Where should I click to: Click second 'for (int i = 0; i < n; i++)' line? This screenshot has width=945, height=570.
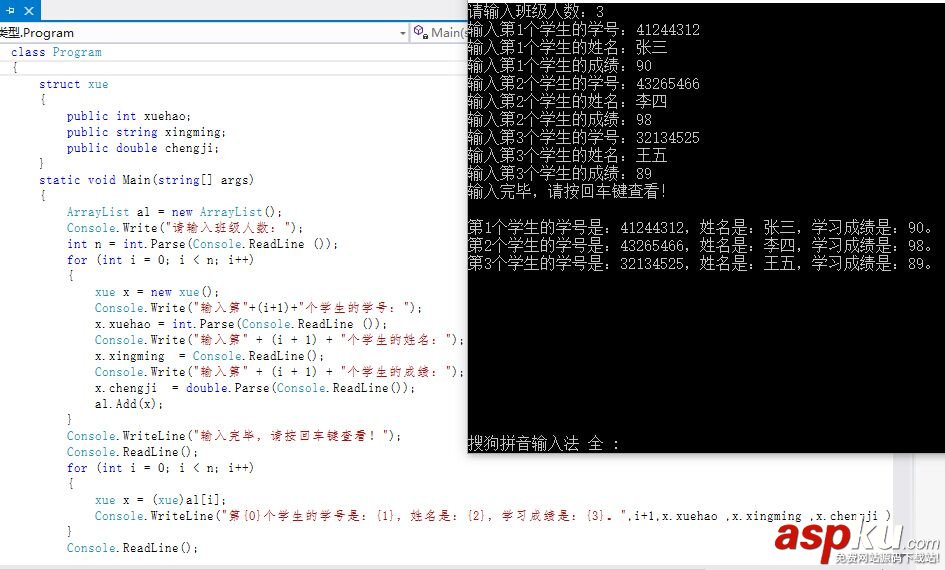[160, 468]
